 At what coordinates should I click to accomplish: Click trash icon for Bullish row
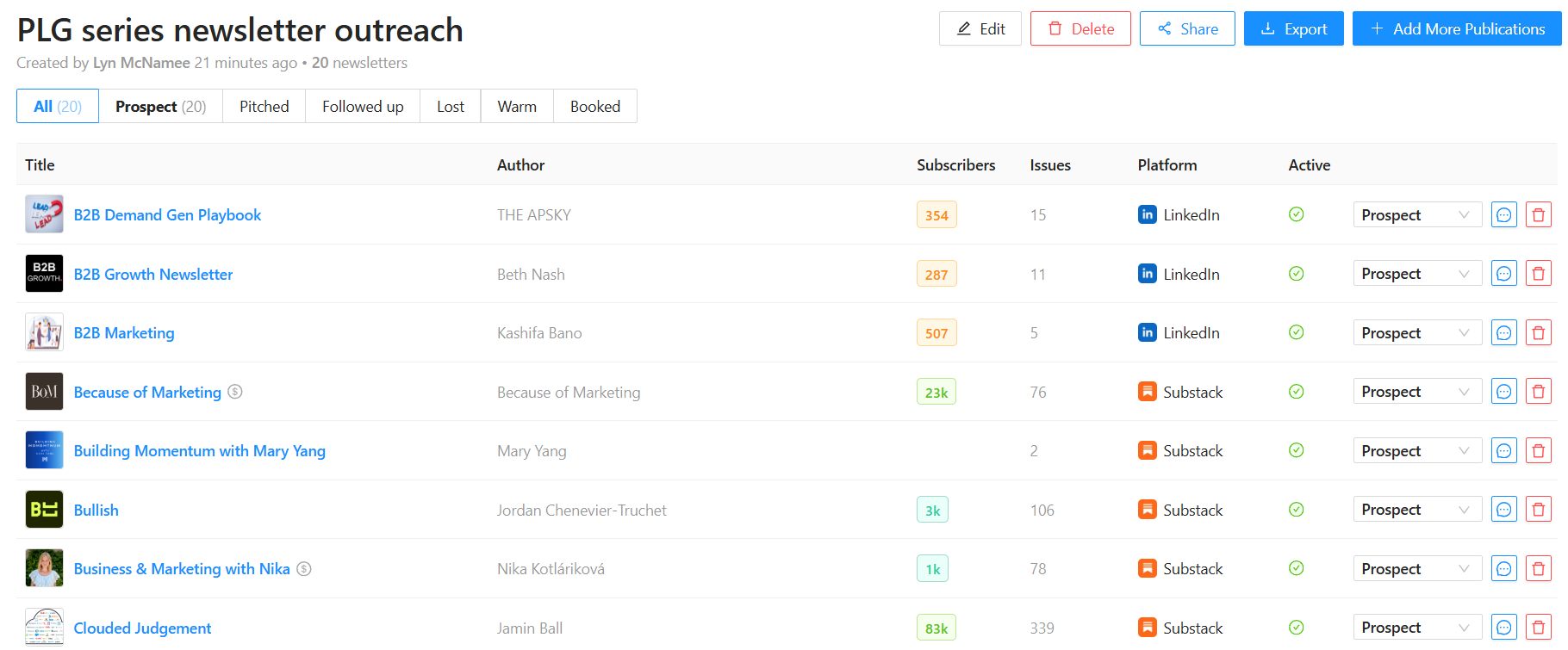[1539, 510]
